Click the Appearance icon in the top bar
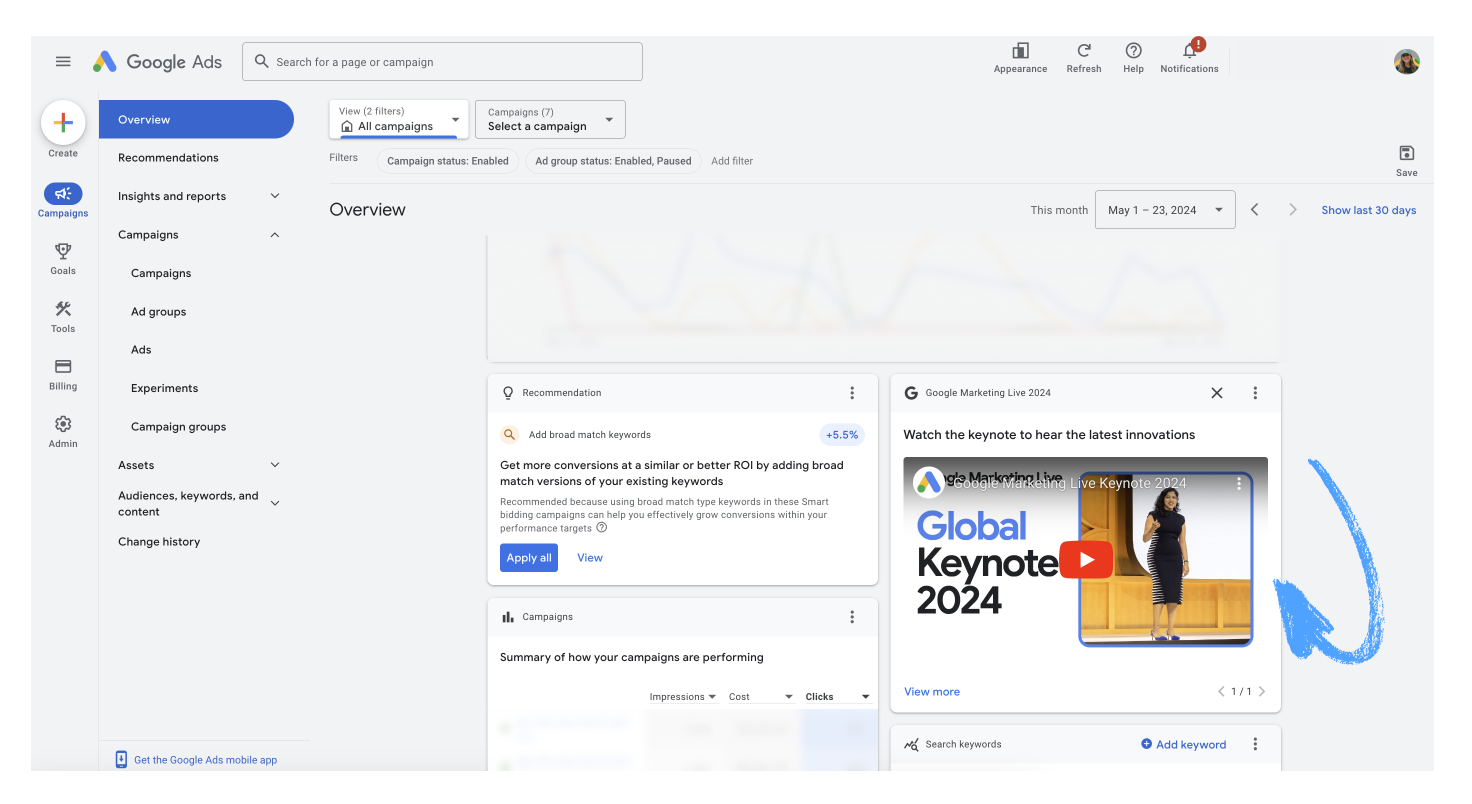The height and width of the screenshot is (804, 1472). tap(1020, 57)
